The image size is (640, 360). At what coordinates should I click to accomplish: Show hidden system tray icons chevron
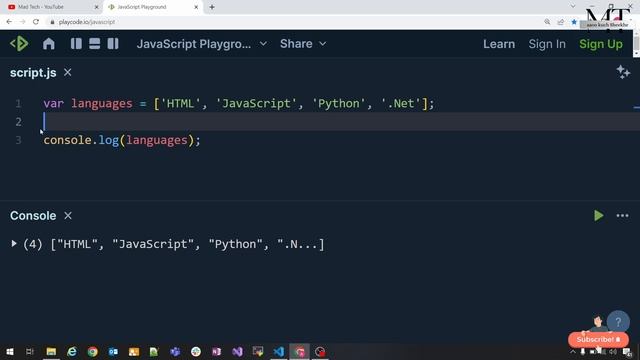tap(573, 352)
